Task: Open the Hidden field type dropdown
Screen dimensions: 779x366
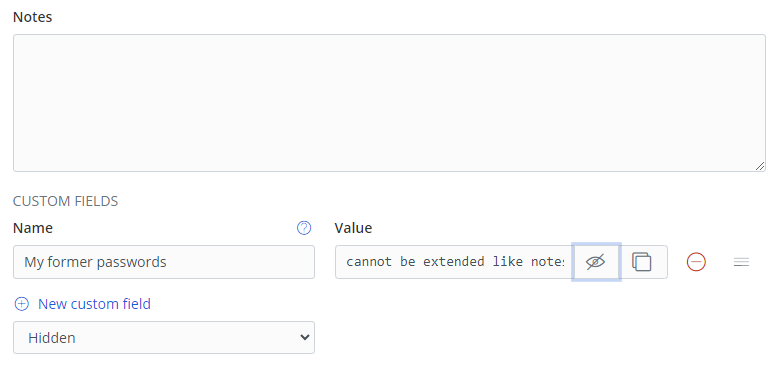Action: coord(164,338)
